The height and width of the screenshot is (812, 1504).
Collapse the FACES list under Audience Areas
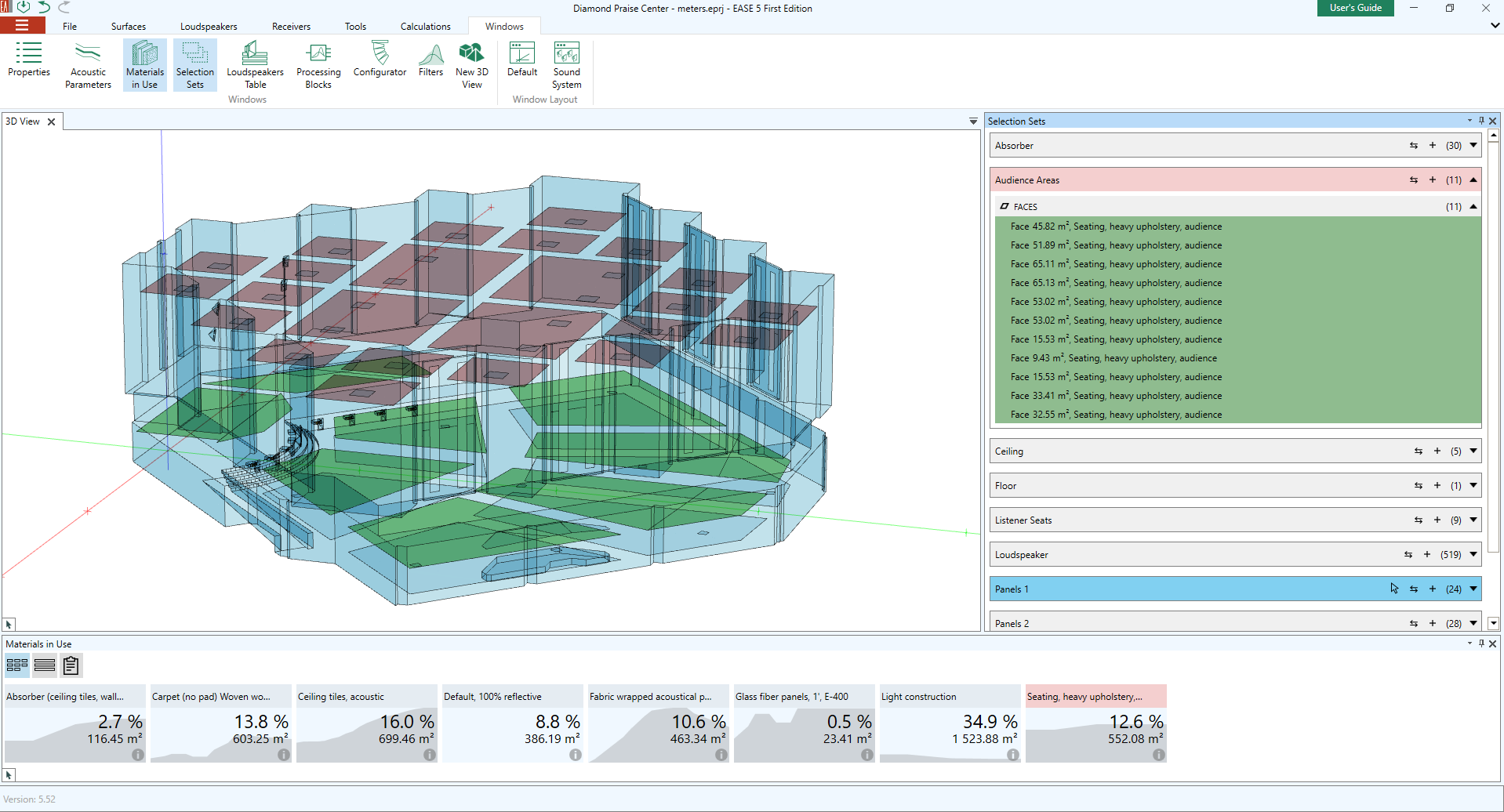pyautogui.click(x=1474, y=206)
